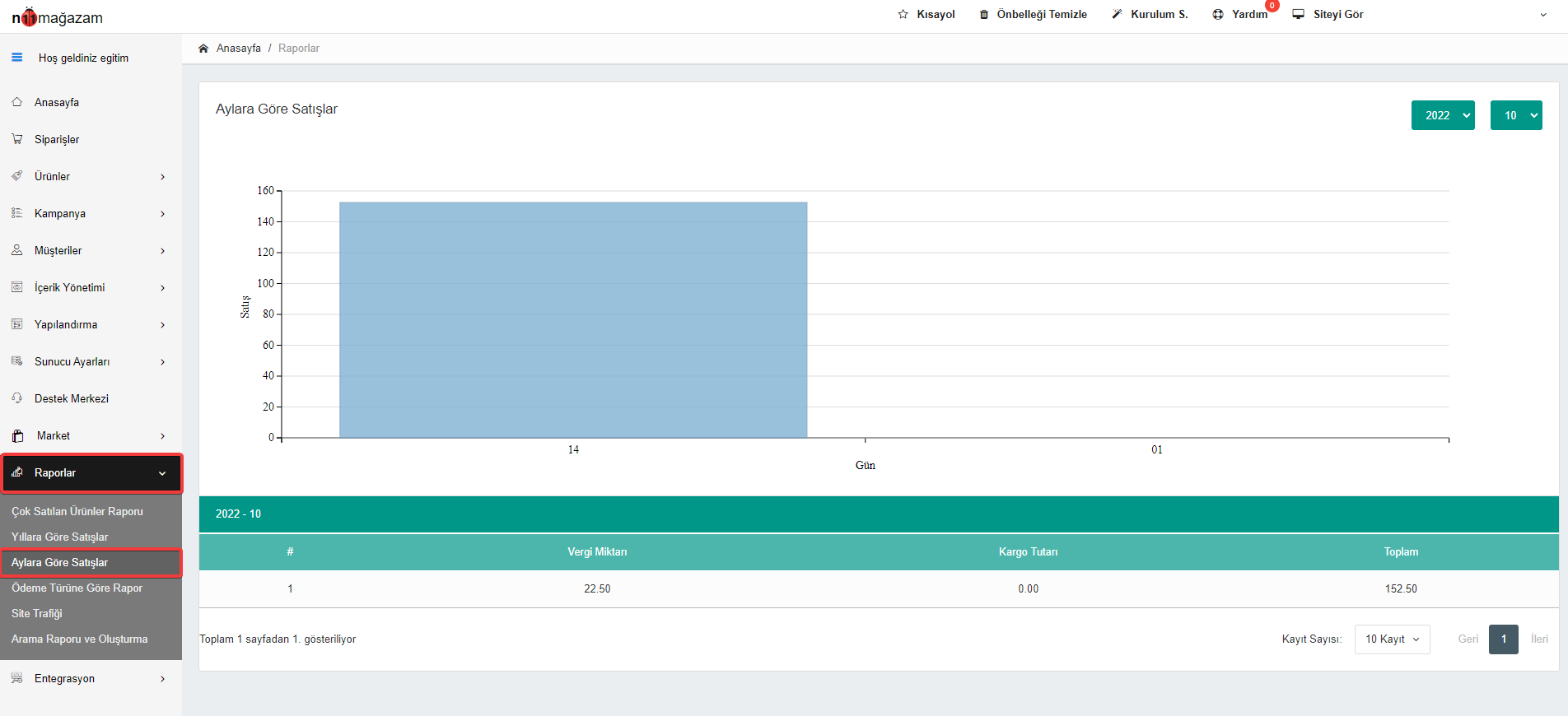
Task: Toggle the hamburger menu icon
Action: [x=16, y=58]
